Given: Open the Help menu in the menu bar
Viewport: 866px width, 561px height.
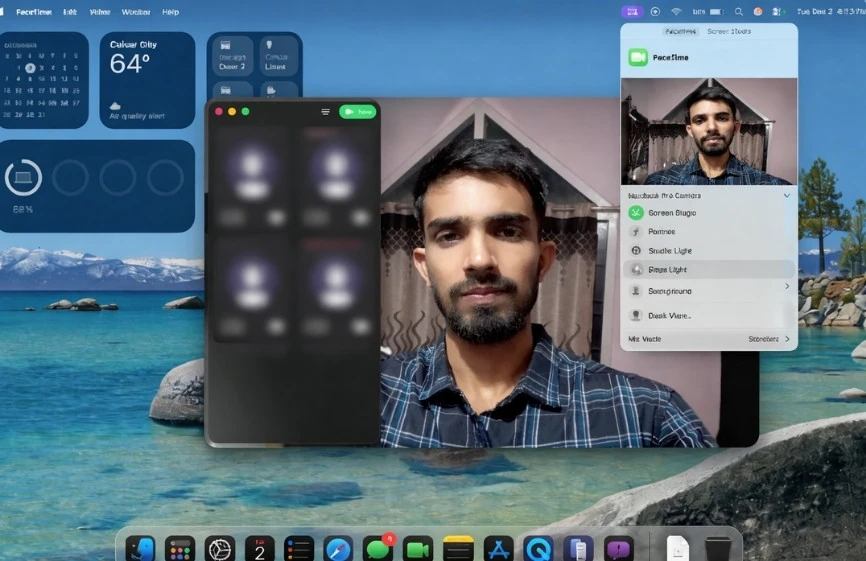Looking at the screenshot, I should pyautogui.click(x=170, y=12).
